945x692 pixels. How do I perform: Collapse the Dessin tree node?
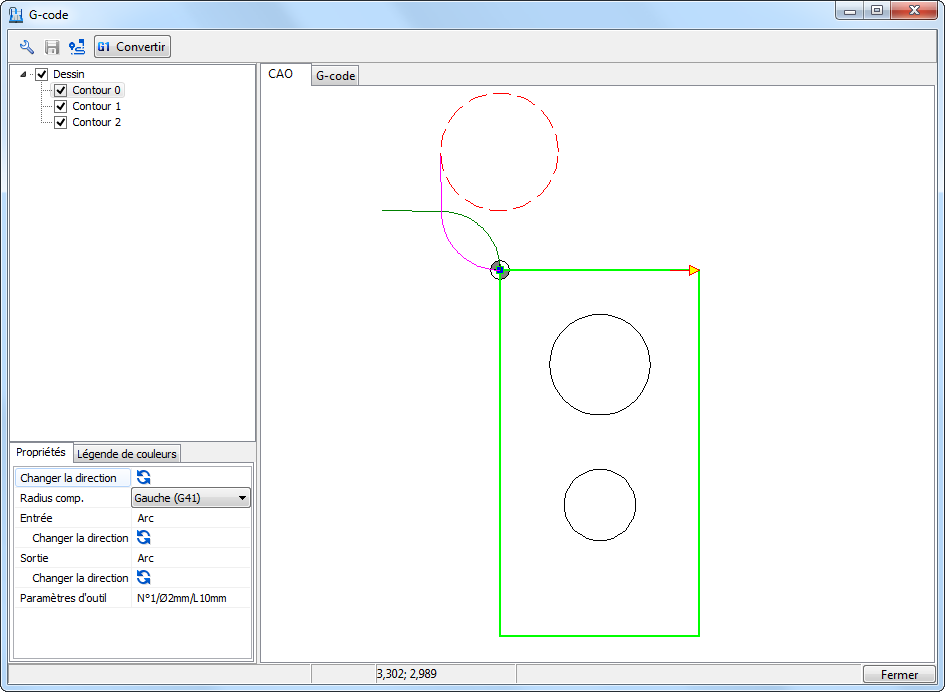pos(23,74)
